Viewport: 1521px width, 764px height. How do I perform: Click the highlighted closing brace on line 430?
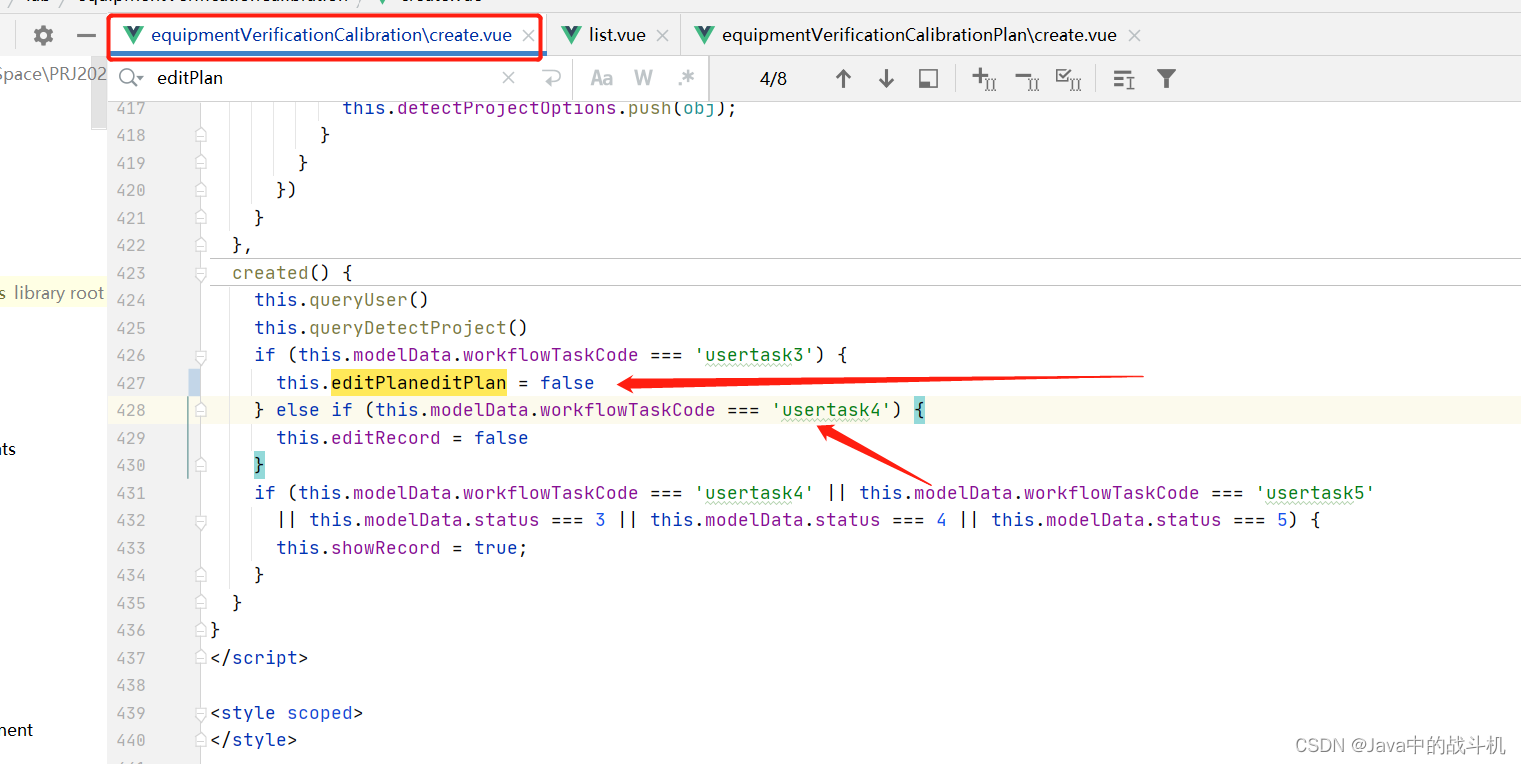pyautogui.click(x=259, y=465)
